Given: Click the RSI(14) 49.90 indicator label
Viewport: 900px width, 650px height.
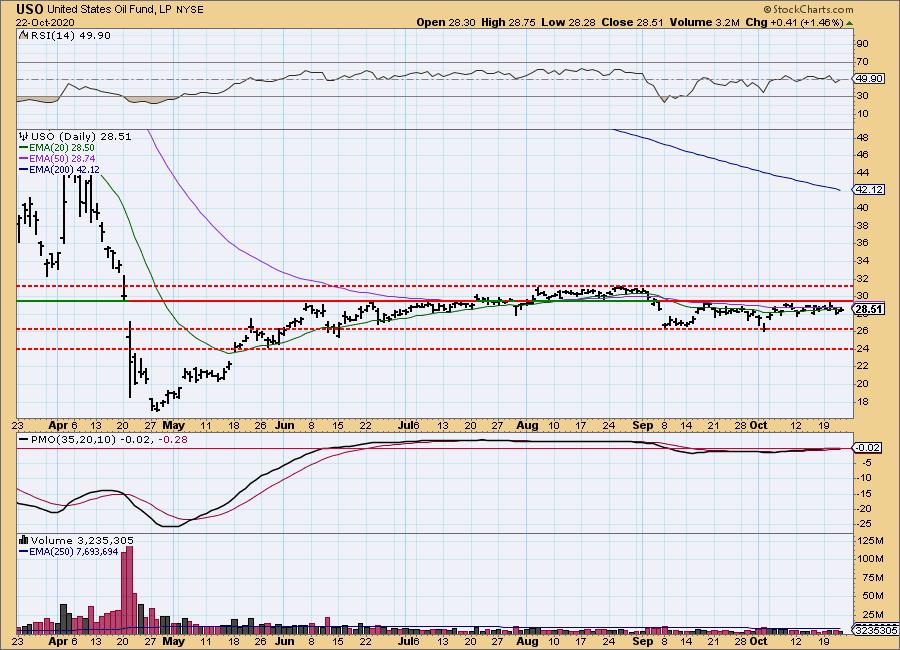Looking at the screenshot, I should click(x=69, y=36).
